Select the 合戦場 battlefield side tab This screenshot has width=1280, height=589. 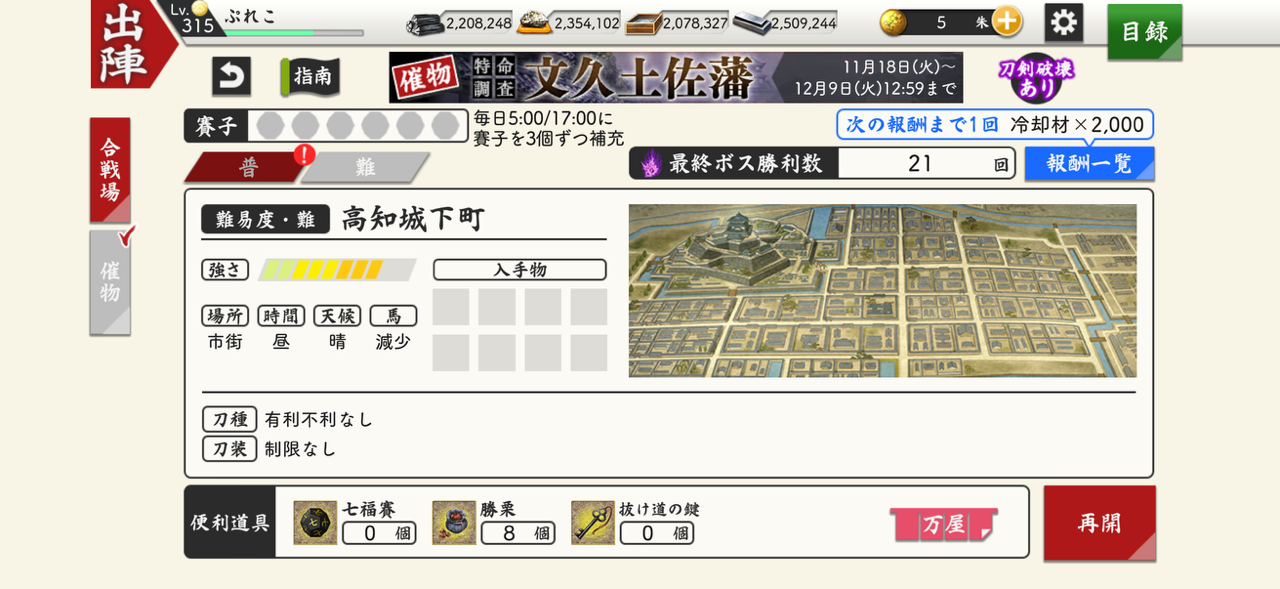[110, 170]
